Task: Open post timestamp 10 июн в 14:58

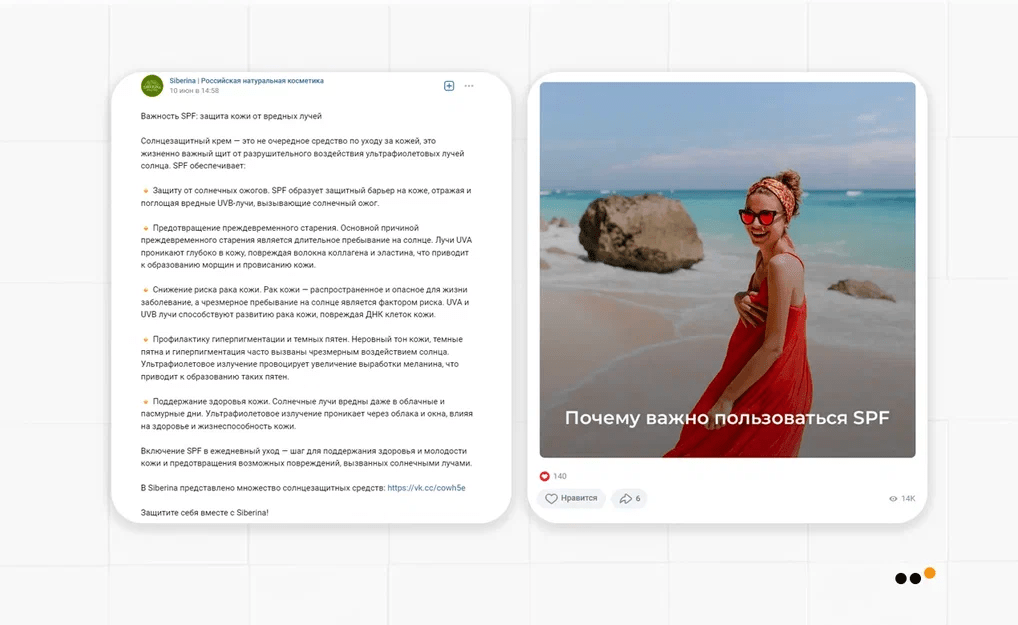Action: [193, 91]
